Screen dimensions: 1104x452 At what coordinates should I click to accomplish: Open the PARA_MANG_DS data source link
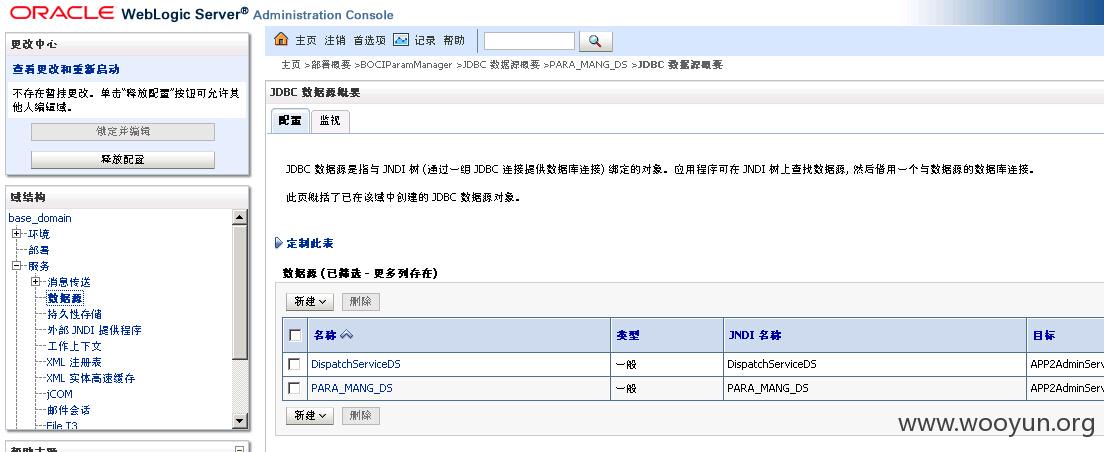(x=352, y=389)
